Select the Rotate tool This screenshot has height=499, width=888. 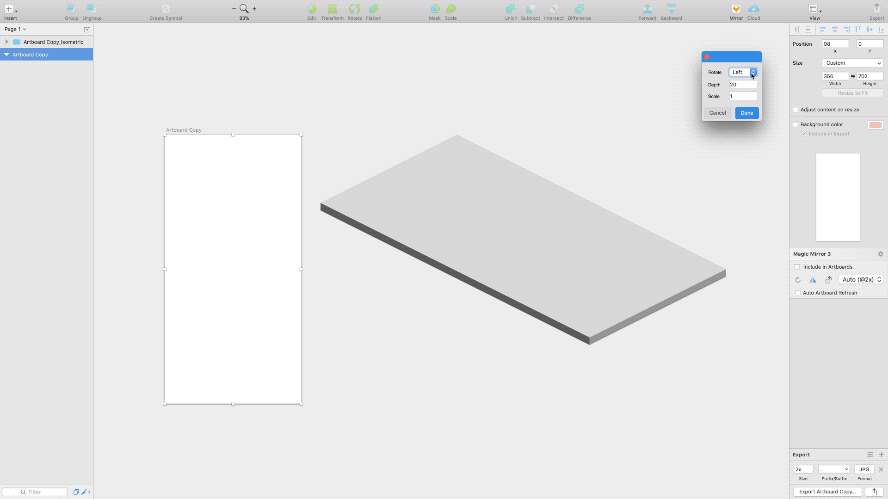355,9
